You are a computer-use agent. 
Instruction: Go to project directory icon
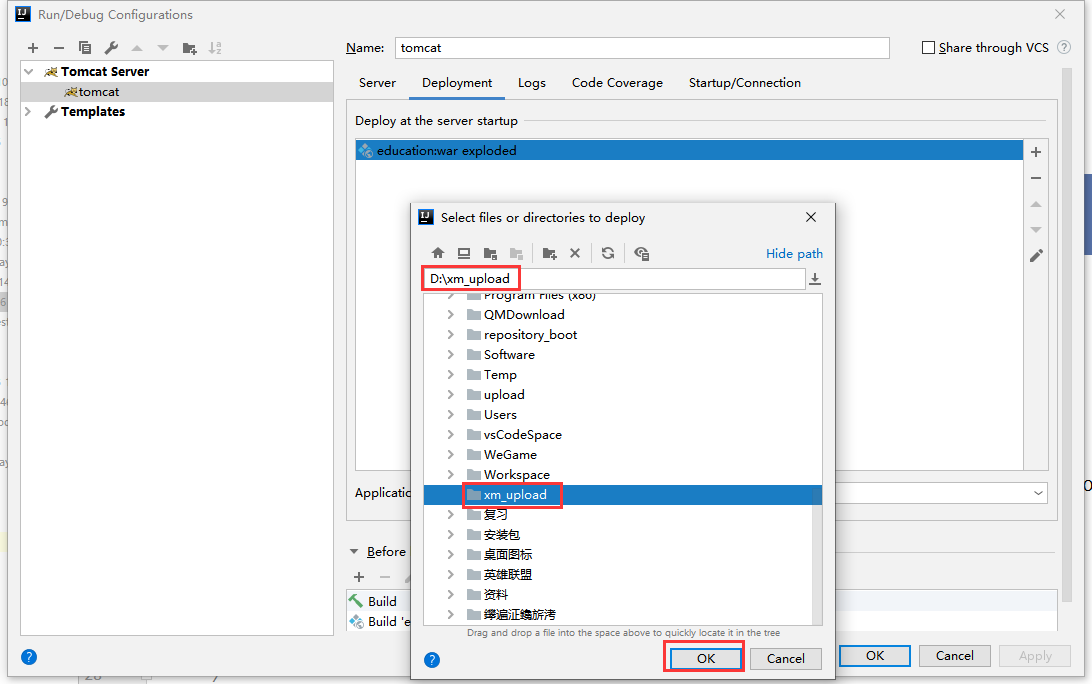pyautogui.click(x=490, y=253)
